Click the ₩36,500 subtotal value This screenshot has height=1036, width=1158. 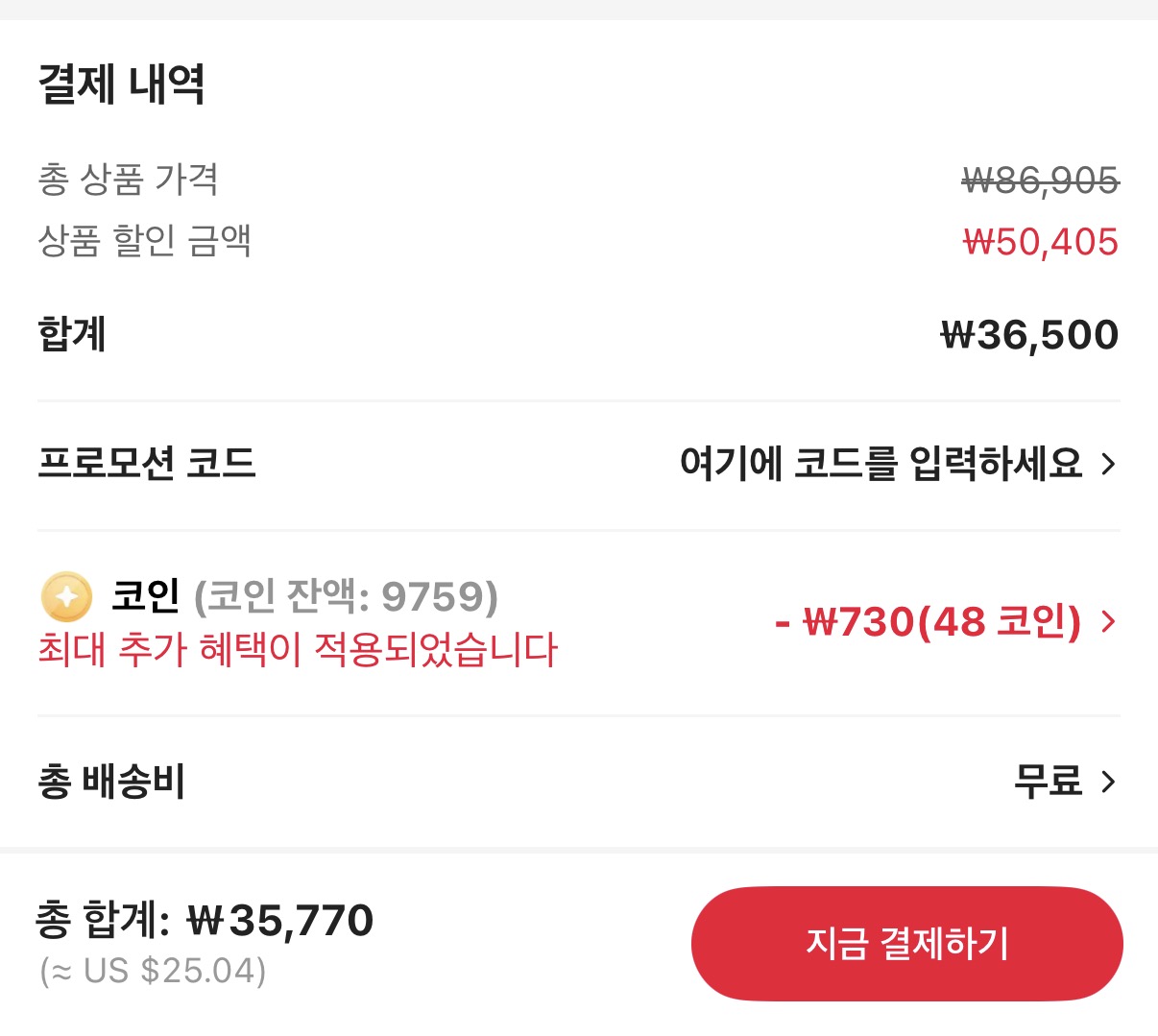(x=1029, y=335)
